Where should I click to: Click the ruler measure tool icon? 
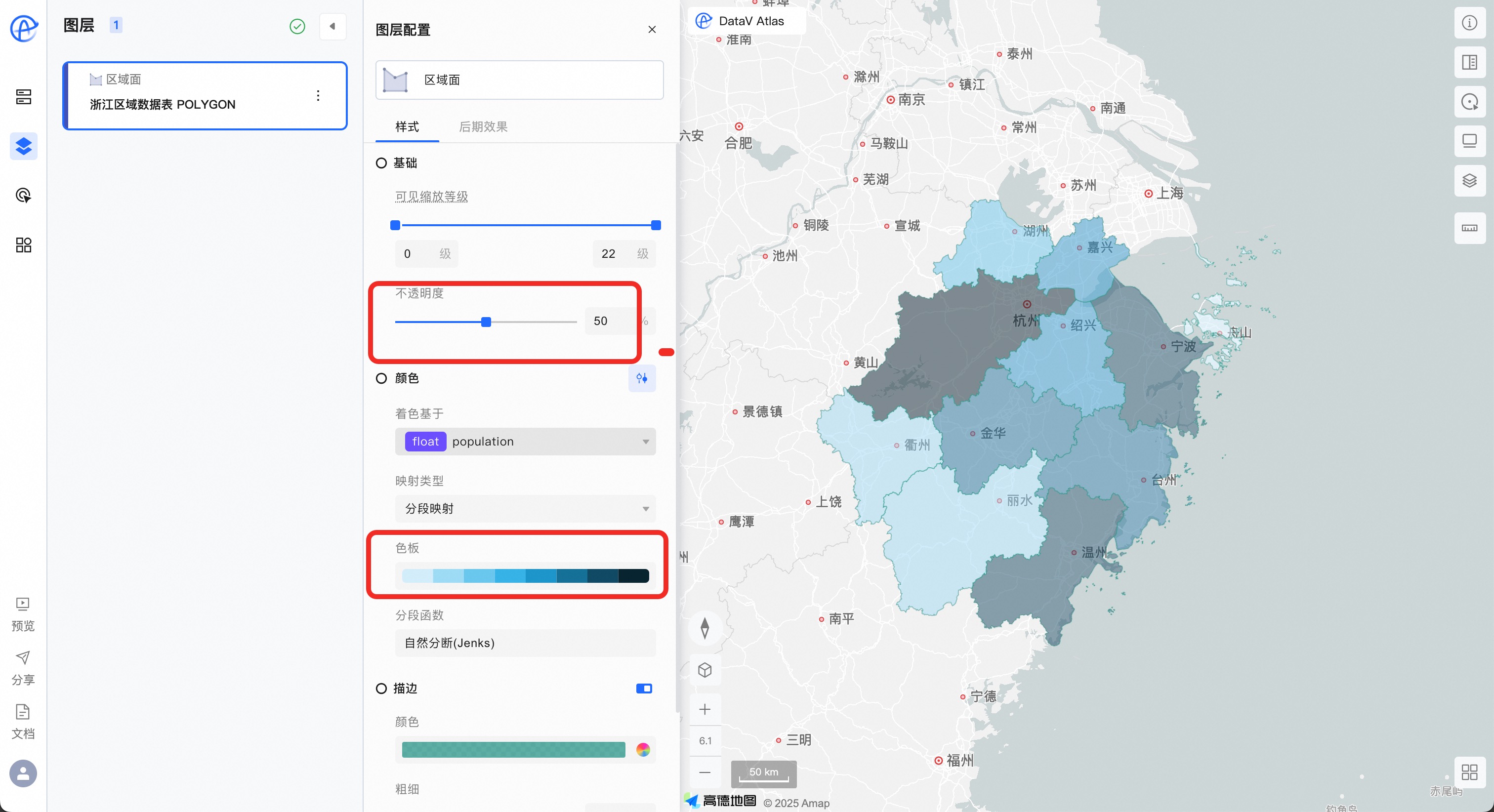coord(1469,228)
